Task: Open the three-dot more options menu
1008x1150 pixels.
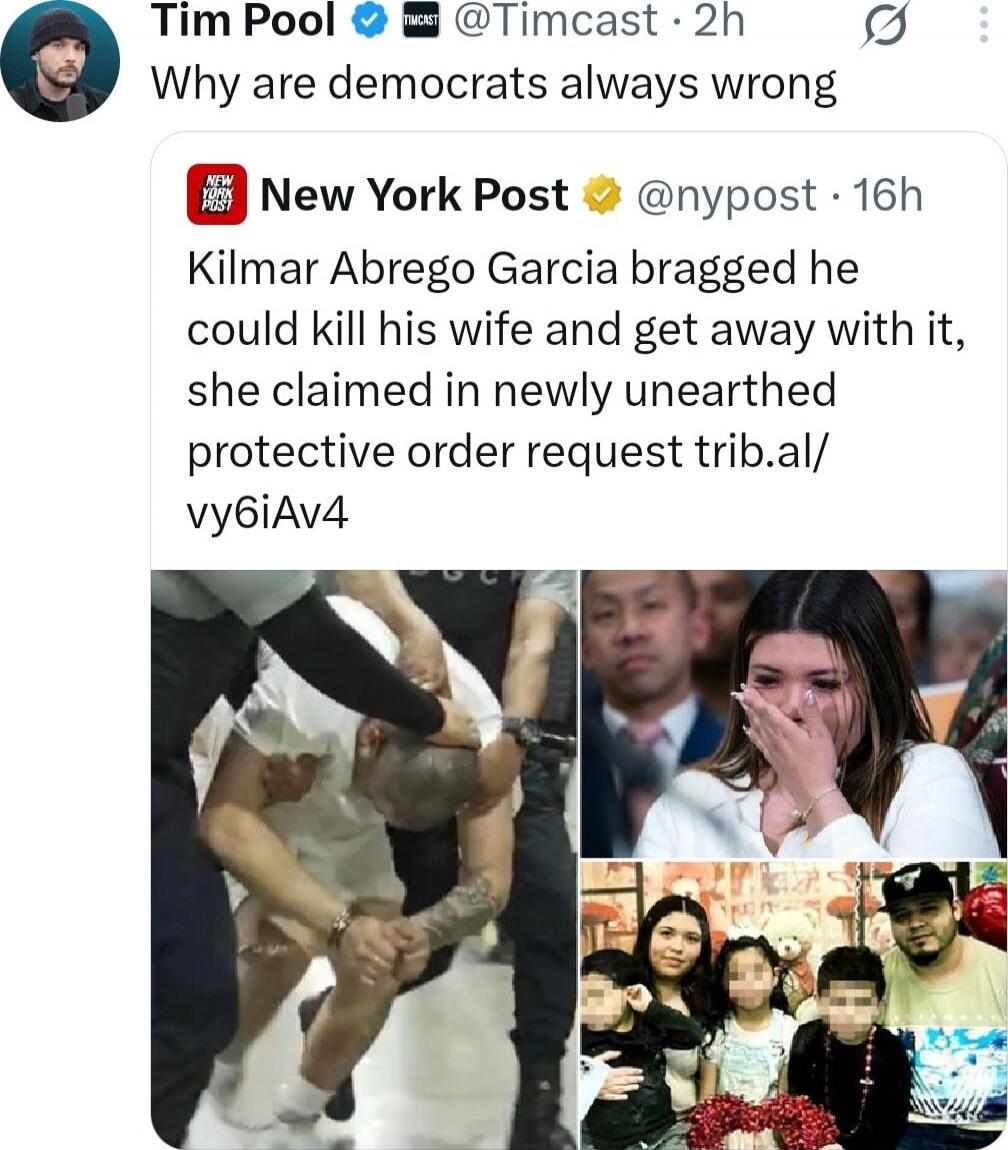Action: 984,26
